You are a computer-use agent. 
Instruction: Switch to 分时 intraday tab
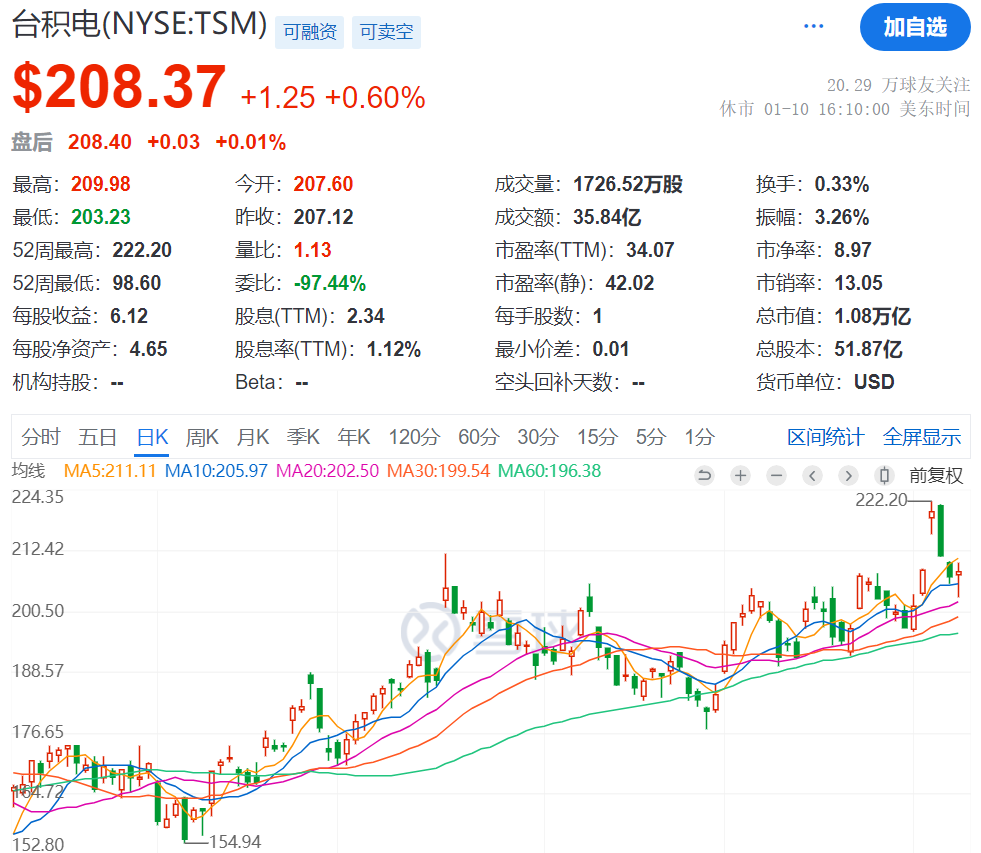[41, 437]
